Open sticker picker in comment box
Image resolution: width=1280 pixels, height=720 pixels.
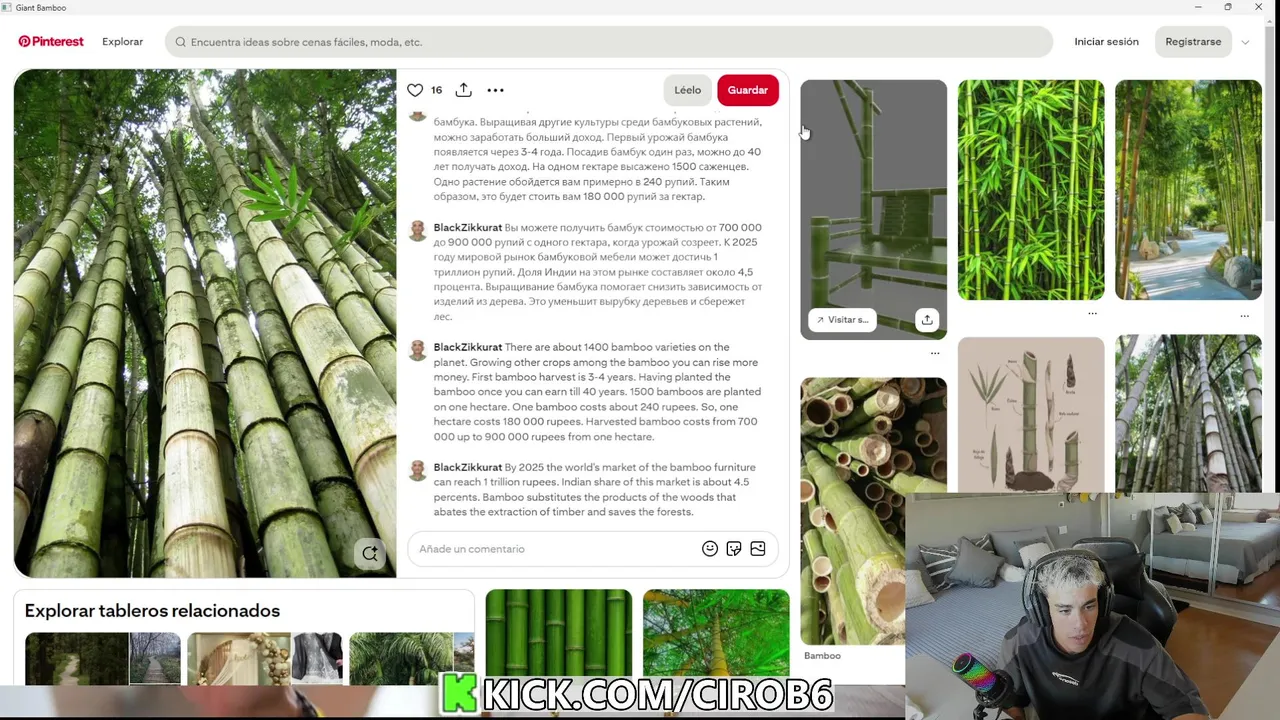point(734,549)
